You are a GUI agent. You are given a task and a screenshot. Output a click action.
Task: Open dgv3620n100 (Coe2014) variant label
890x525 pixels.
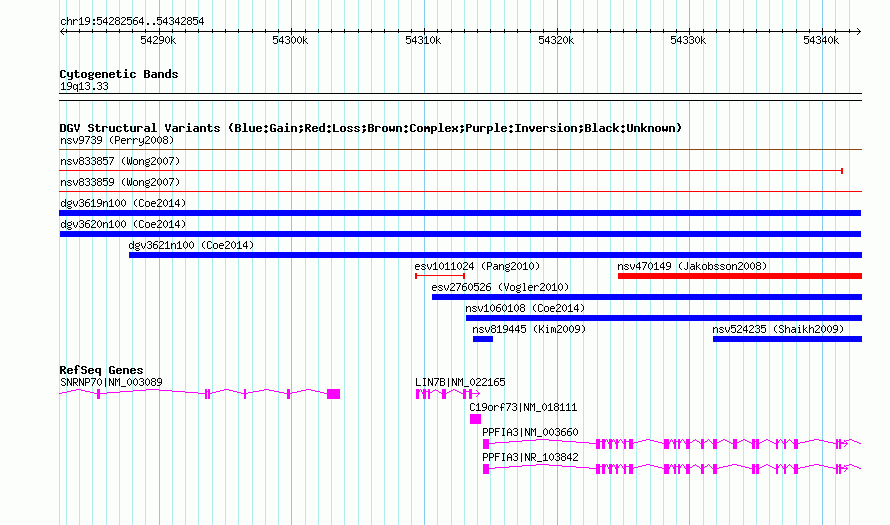pos(123,224)
